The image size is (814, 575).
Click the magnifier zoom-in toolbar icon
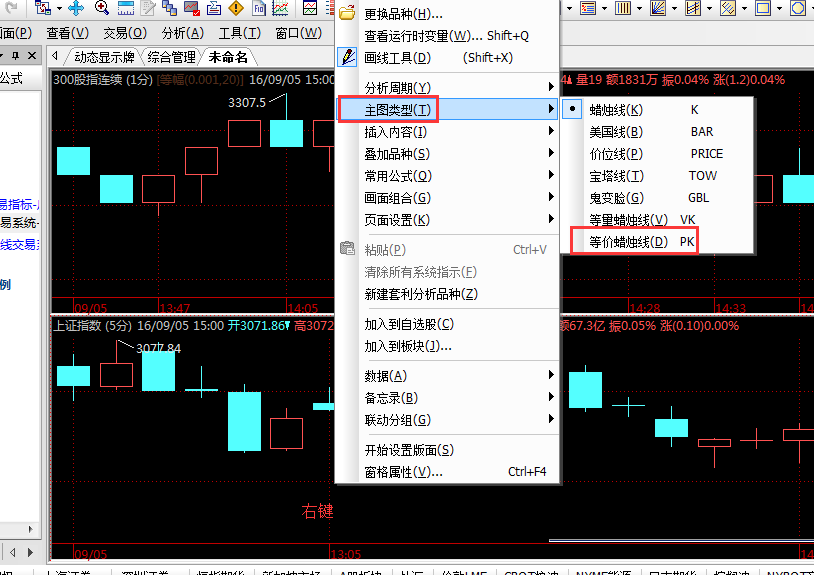point(101,9)
